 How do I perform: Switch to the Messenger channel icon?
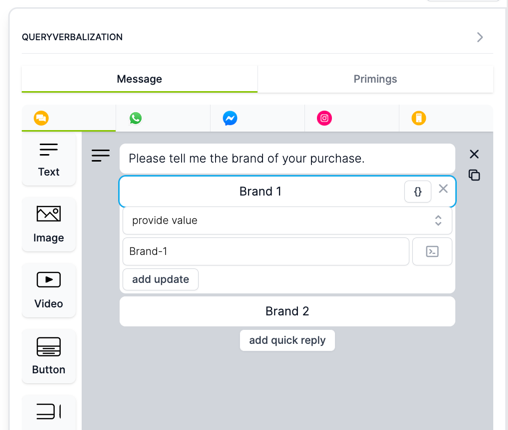click(230, 118)
